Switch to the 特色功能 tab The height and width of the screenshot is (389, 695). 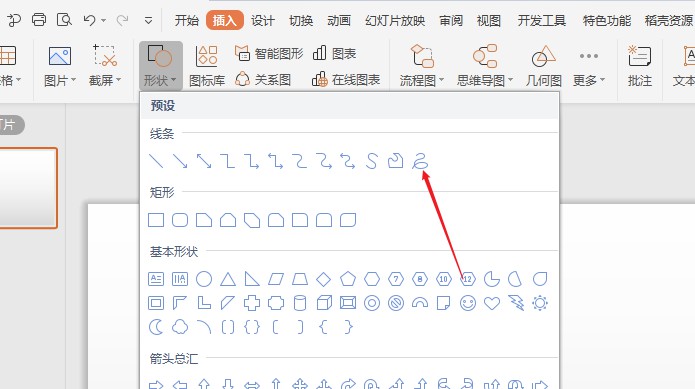[606, 20]
